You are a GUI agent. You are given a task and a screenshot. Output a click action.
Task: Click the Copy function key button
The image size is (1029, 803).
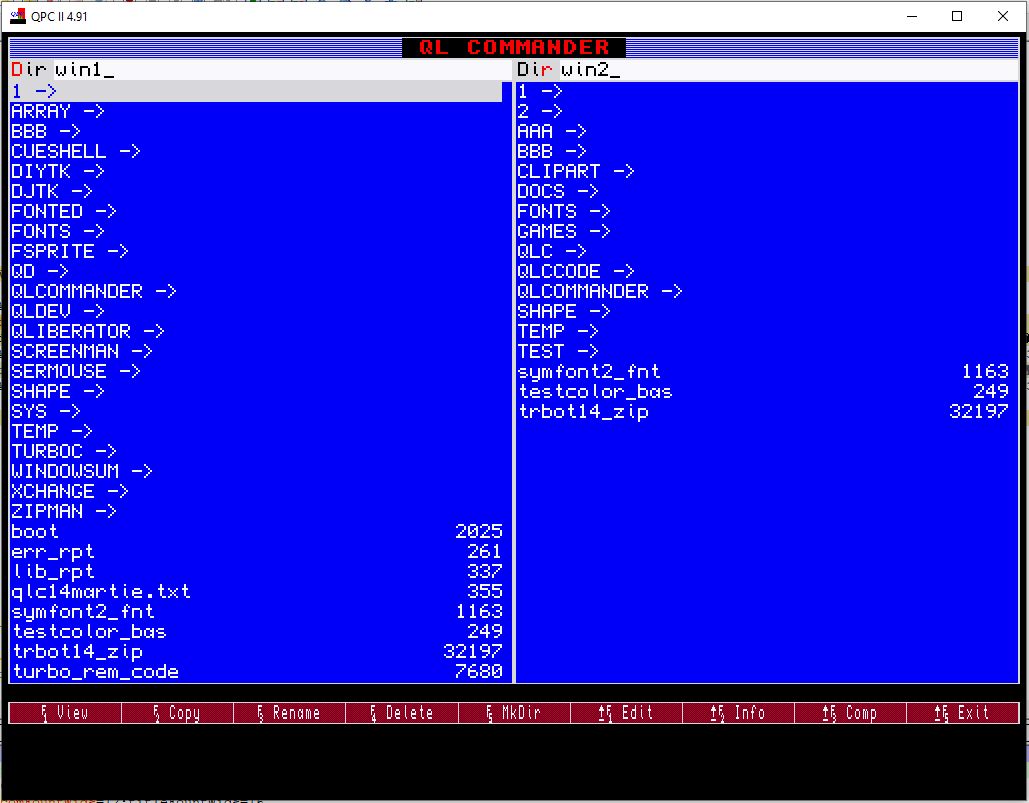(x=177, y=712)
